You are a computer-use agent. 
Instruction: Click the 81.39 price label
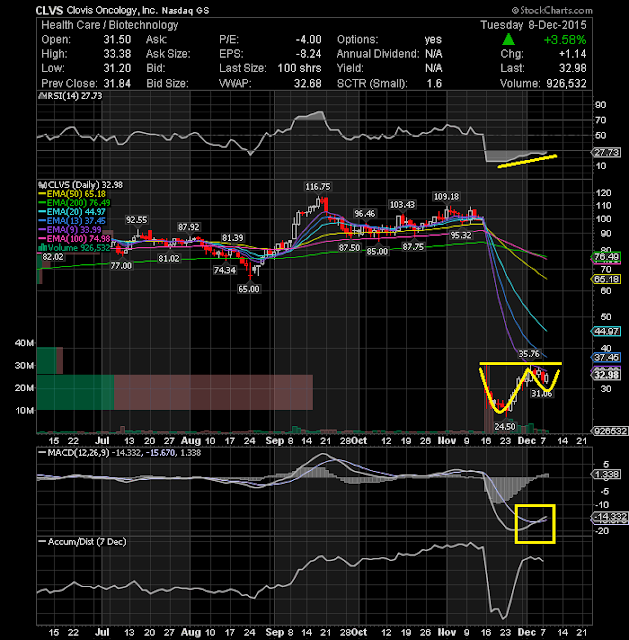(x=232, y=238)
